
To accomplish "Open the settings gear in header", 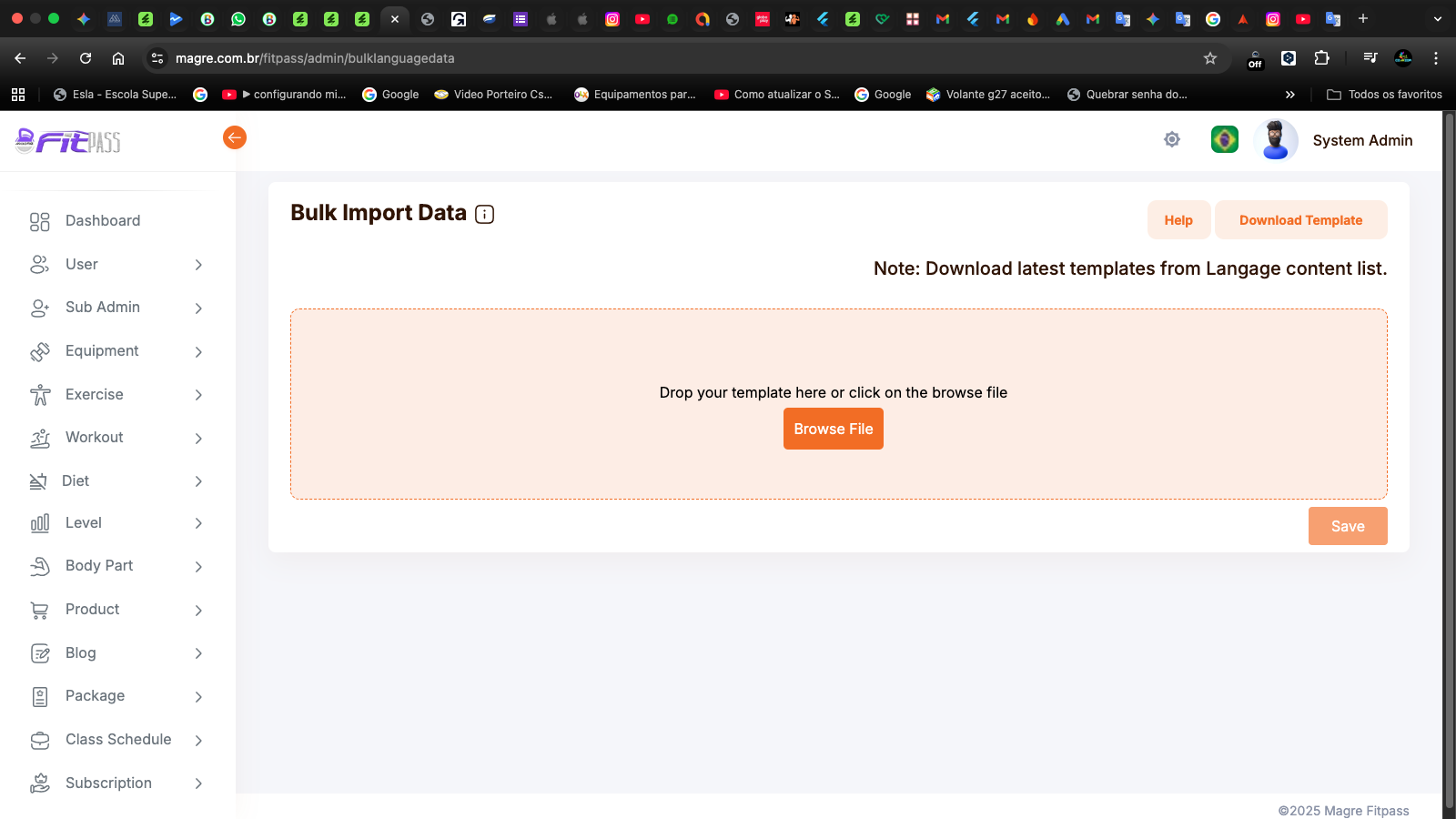I will click(x=1172, y=139).
